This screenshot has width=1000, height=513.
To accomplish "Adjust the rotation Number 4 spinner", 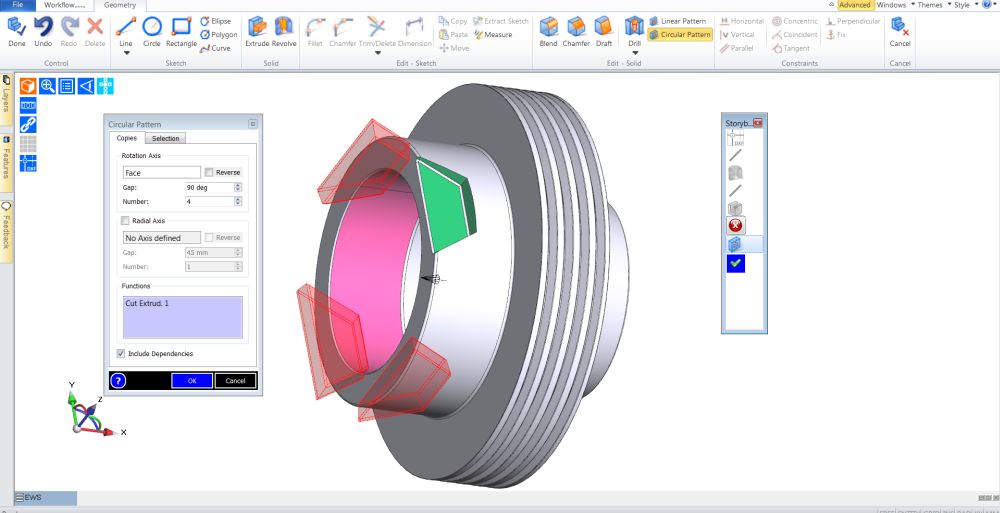I will (238, 202).
